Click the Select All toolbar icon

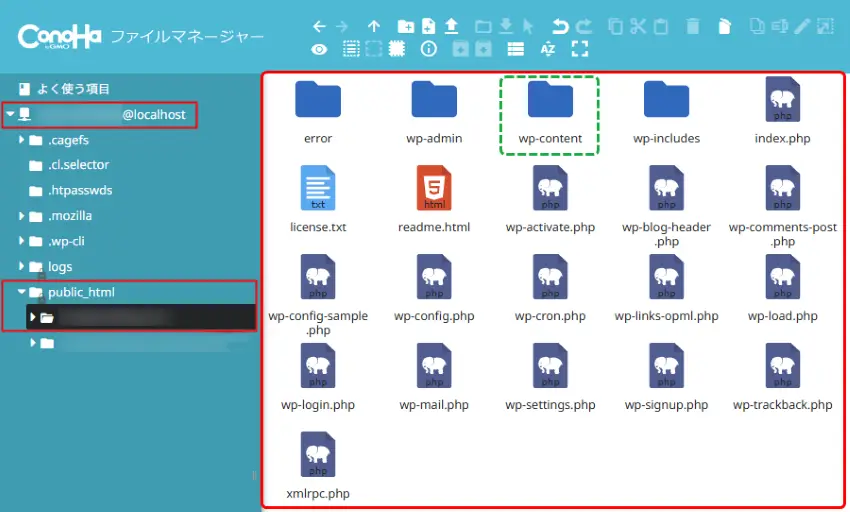[350, 49]
